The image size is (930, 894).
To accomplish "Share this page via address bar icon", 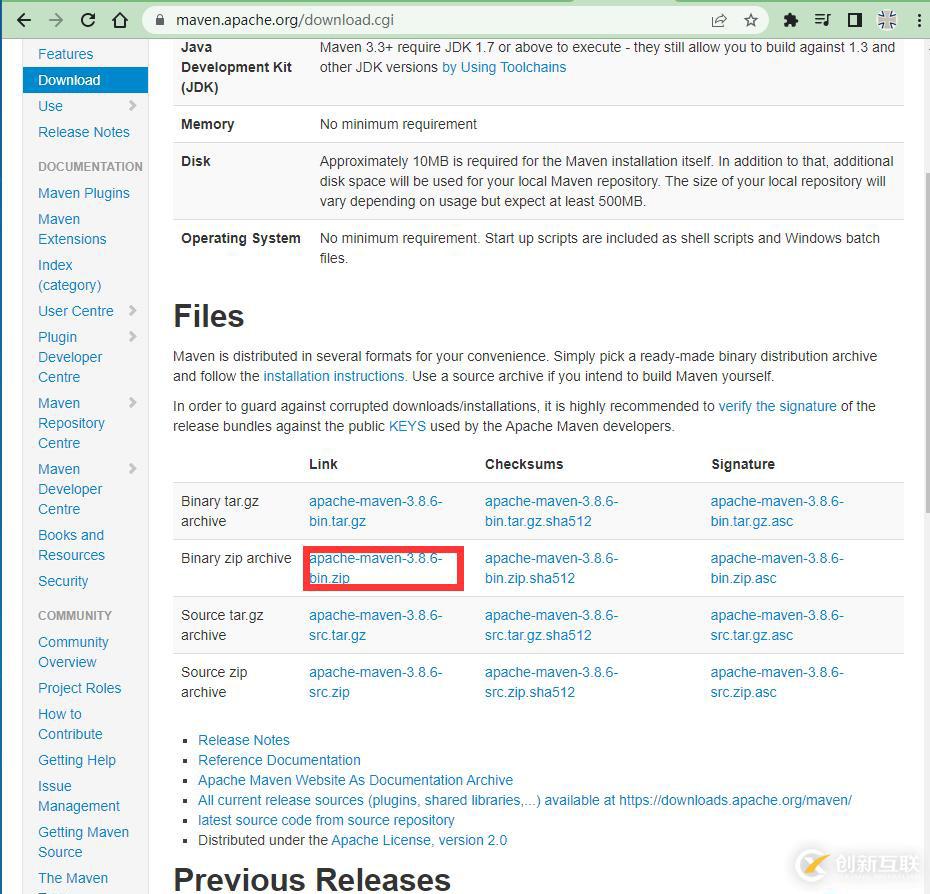I will click(x=719, y=21).
